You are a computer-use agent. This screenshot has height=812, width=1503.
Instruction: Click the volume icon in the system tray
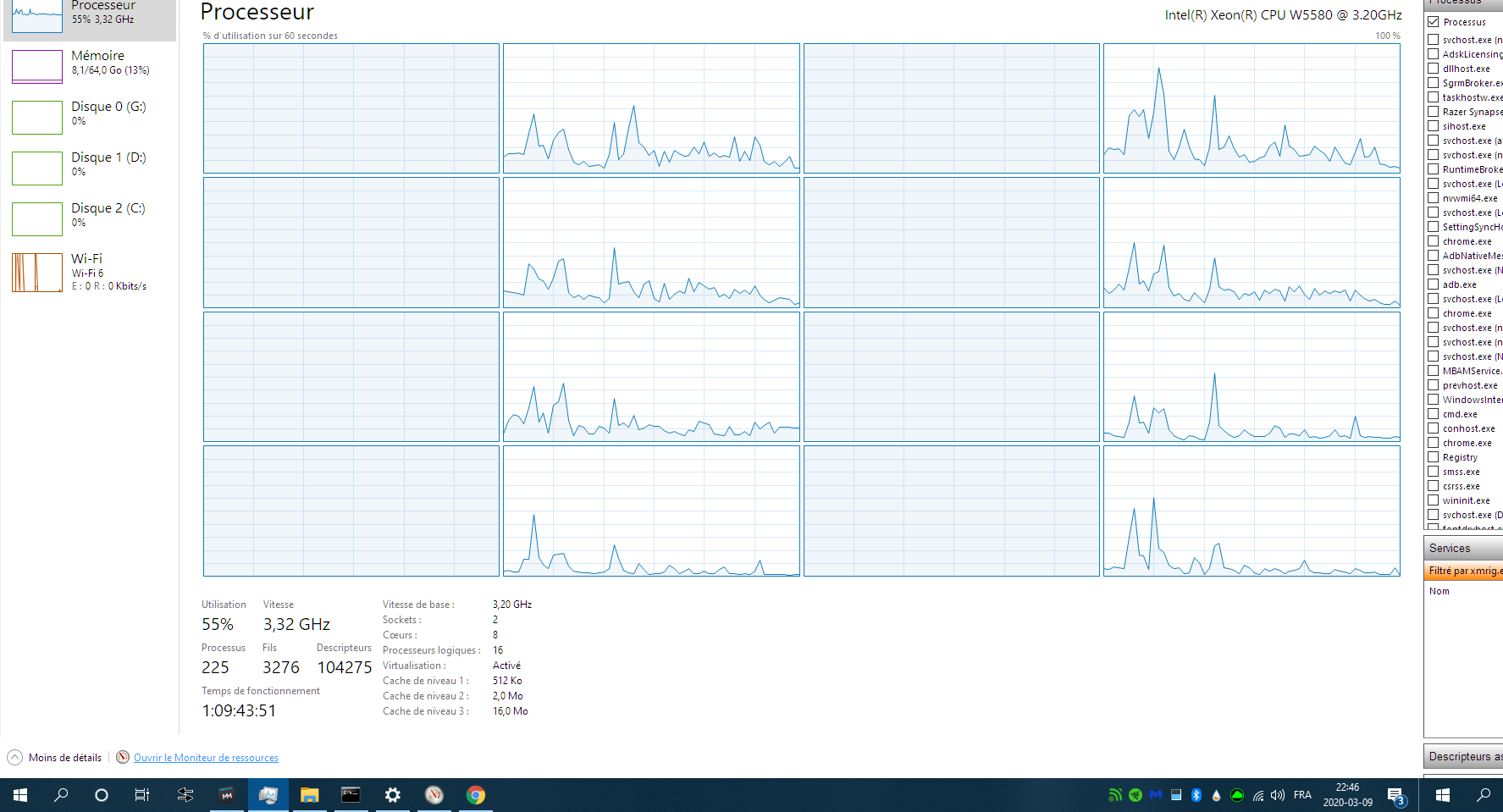point(1277,795)
